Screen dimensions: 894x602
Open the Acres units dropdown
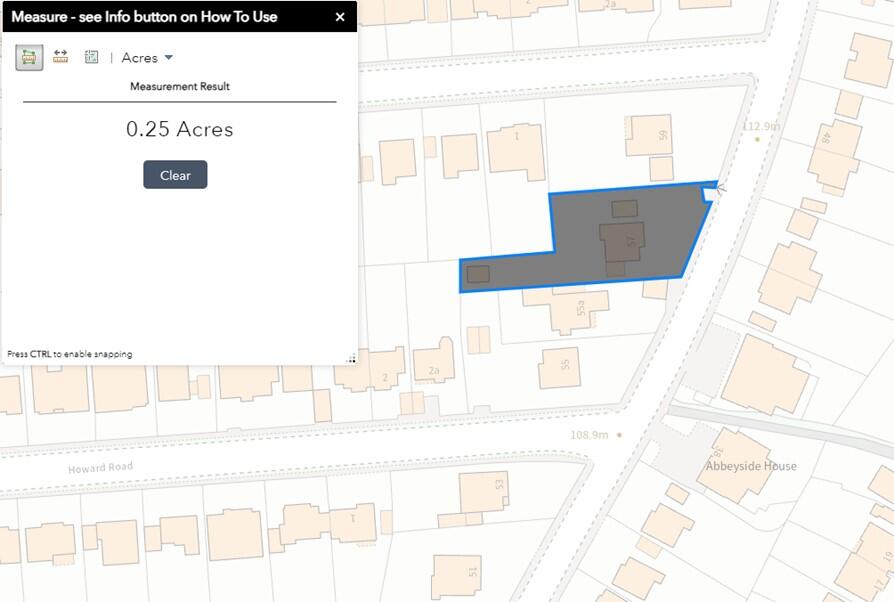(147, 58)
